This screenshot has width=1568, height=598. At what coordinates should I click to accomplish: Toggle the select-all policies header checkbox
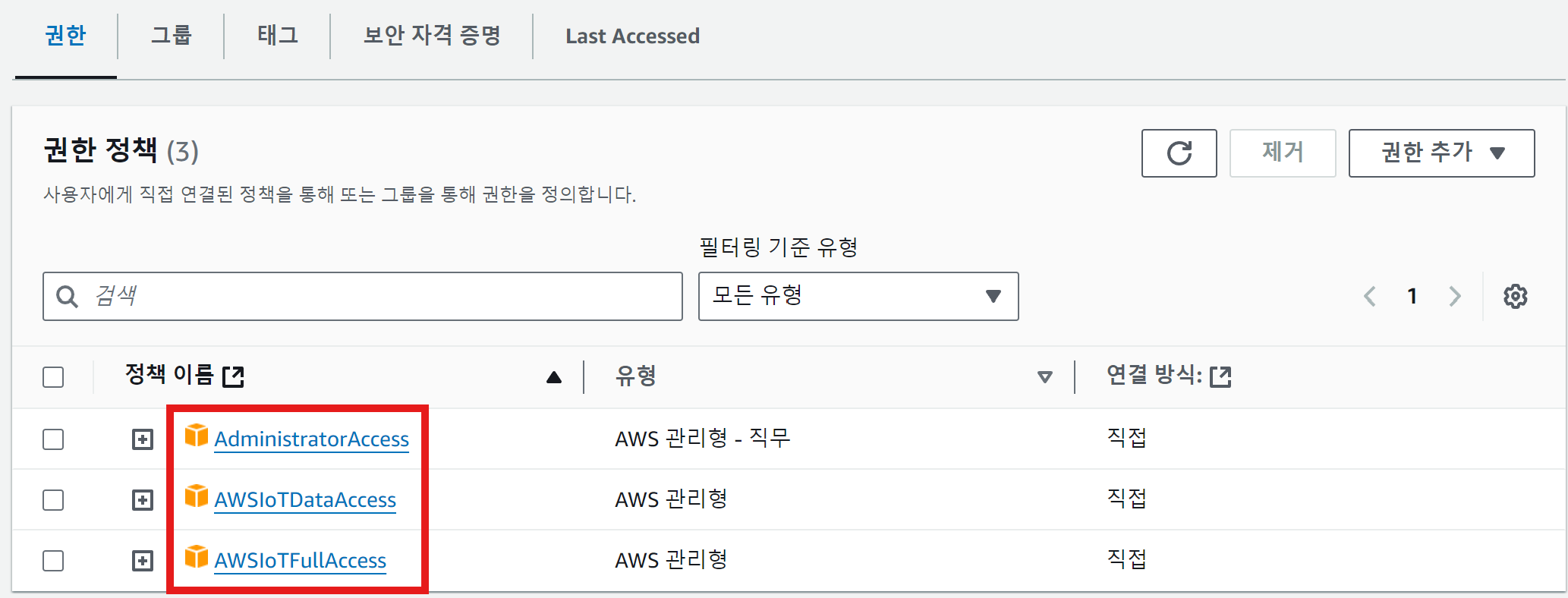[53, 377]
